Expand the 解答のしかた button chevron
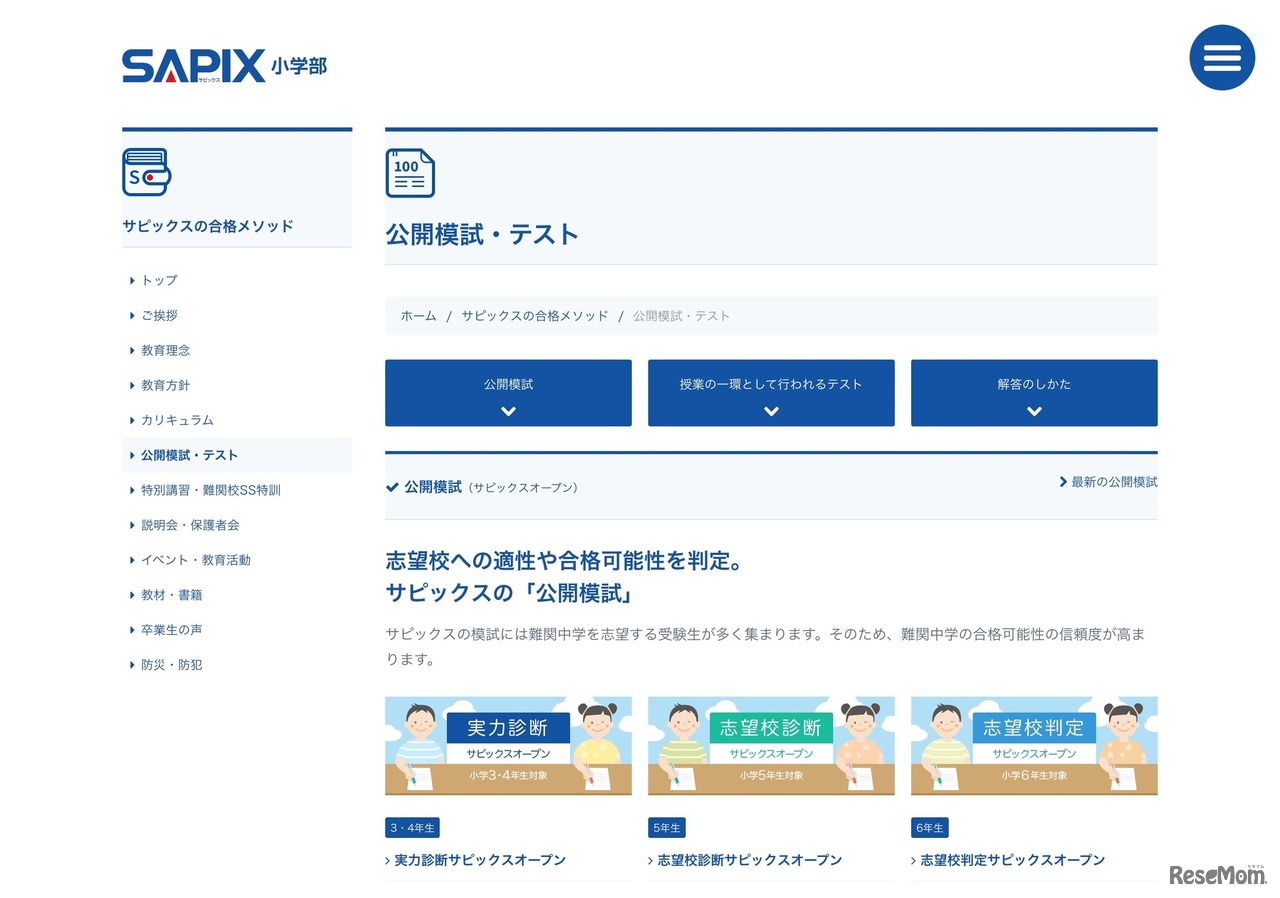This screenshot has width=1280, height=898. 1034,411
